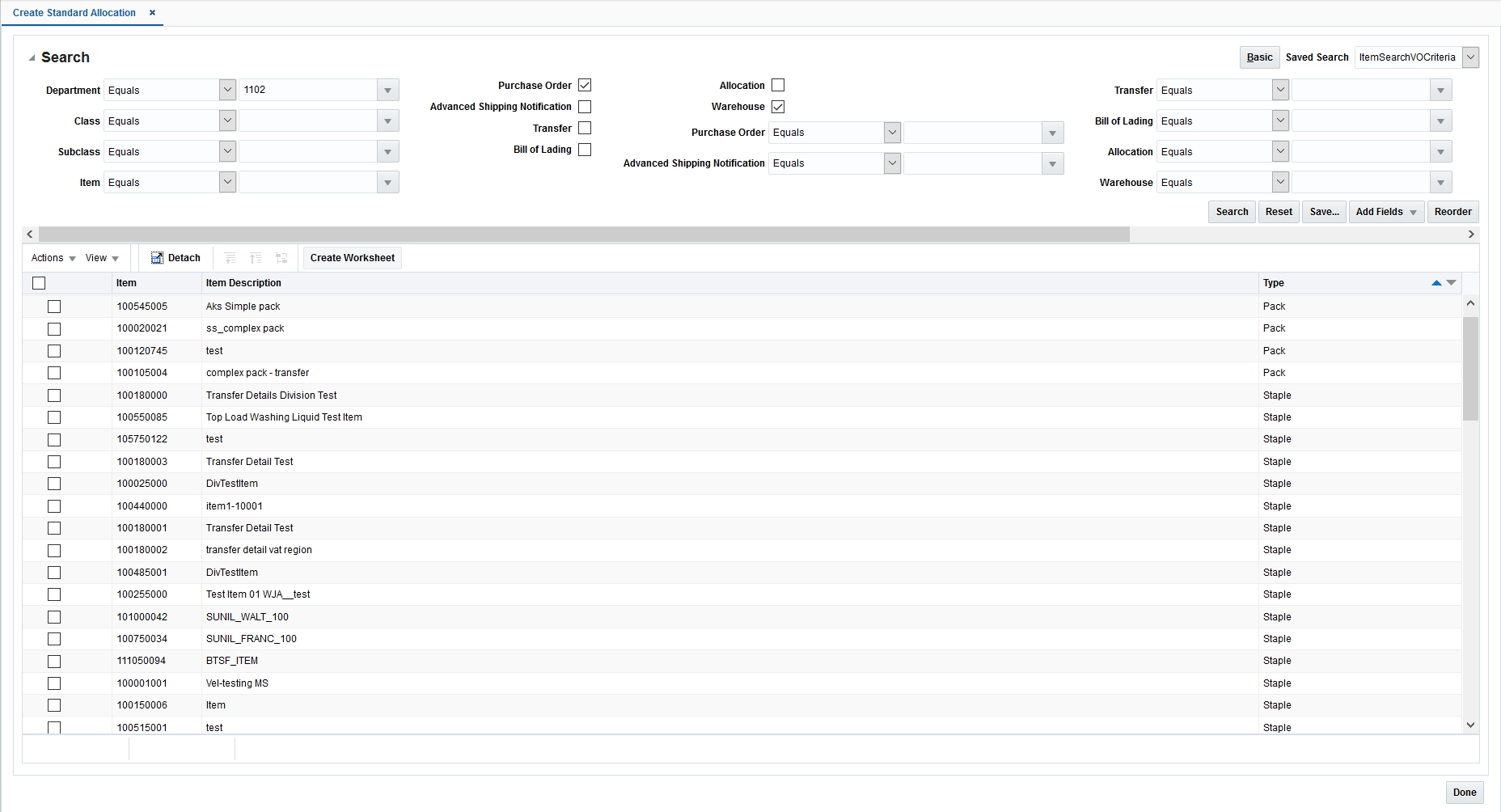Close the Create Standard Allocation tab
Screen dimensions: 1501x812
point(152,12)
